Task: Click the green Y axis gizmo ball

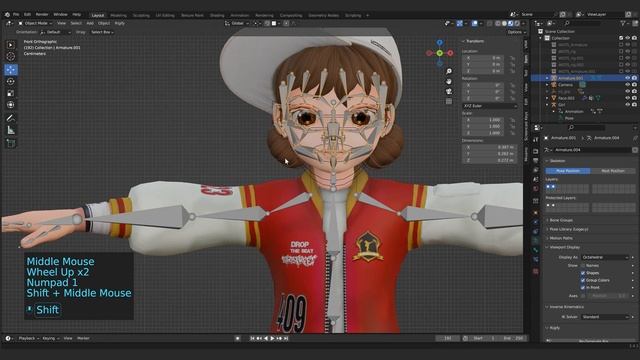Action: click(x=440, y=53)
